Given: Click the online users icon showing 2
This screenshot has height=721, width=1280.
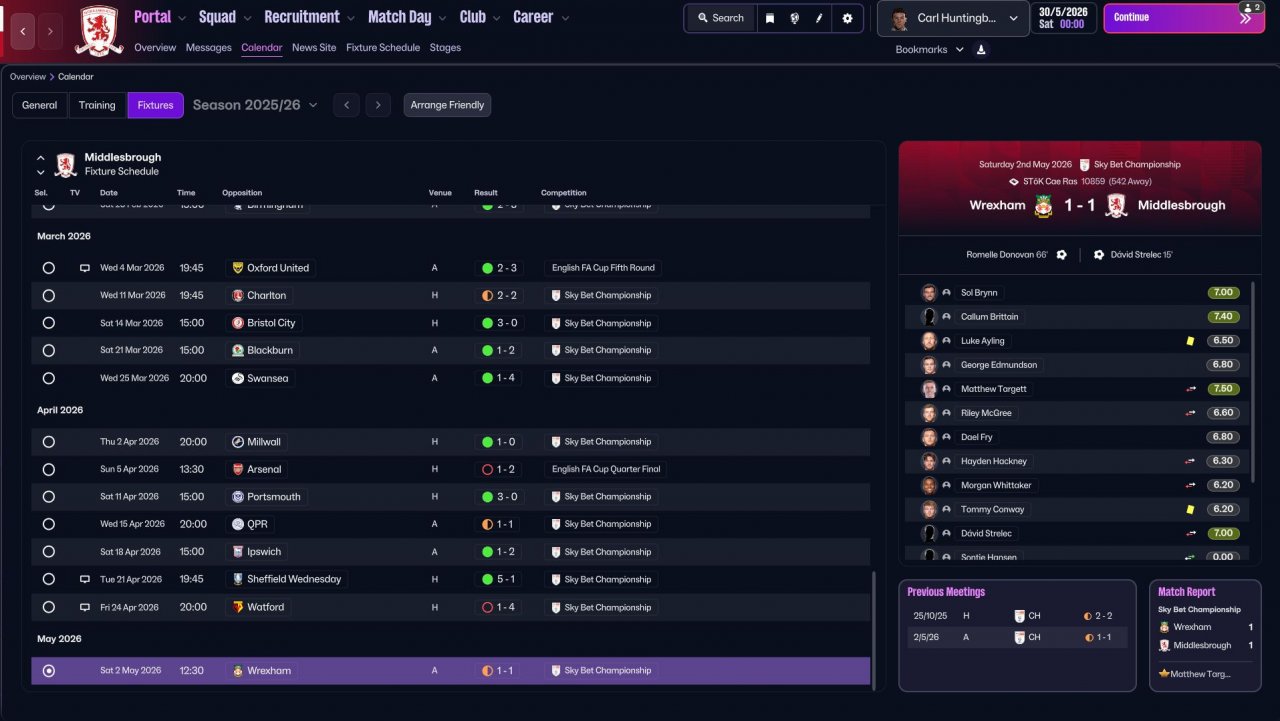Looking at the screenshot, I should click(1250, 7).
